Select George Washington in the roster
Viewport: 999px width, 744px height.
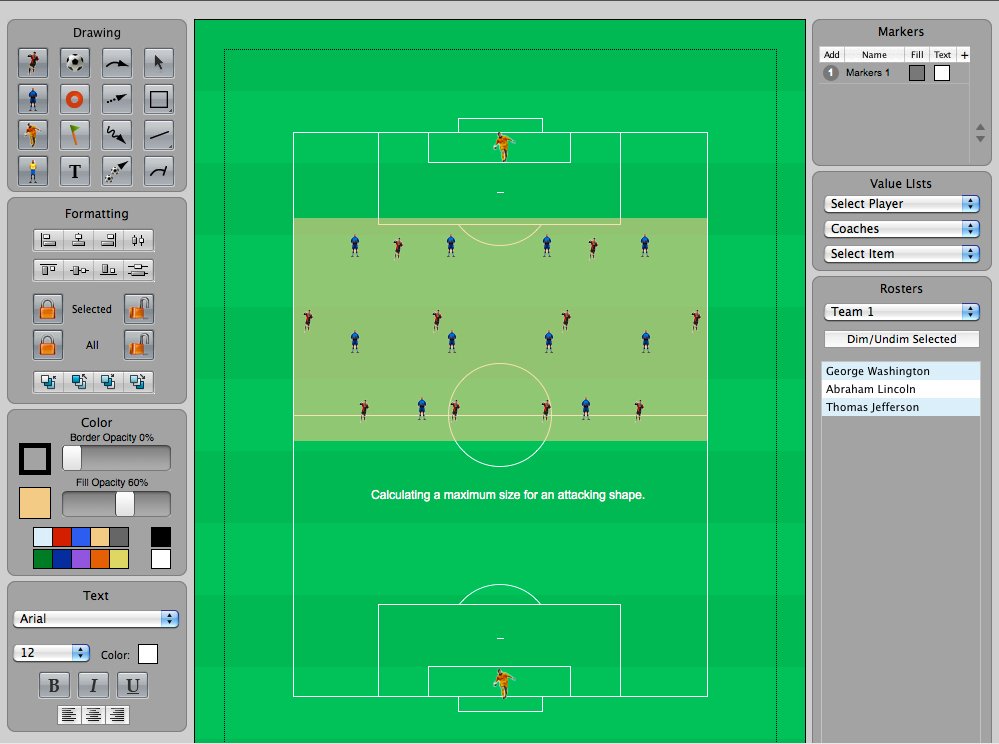[901, 371]
